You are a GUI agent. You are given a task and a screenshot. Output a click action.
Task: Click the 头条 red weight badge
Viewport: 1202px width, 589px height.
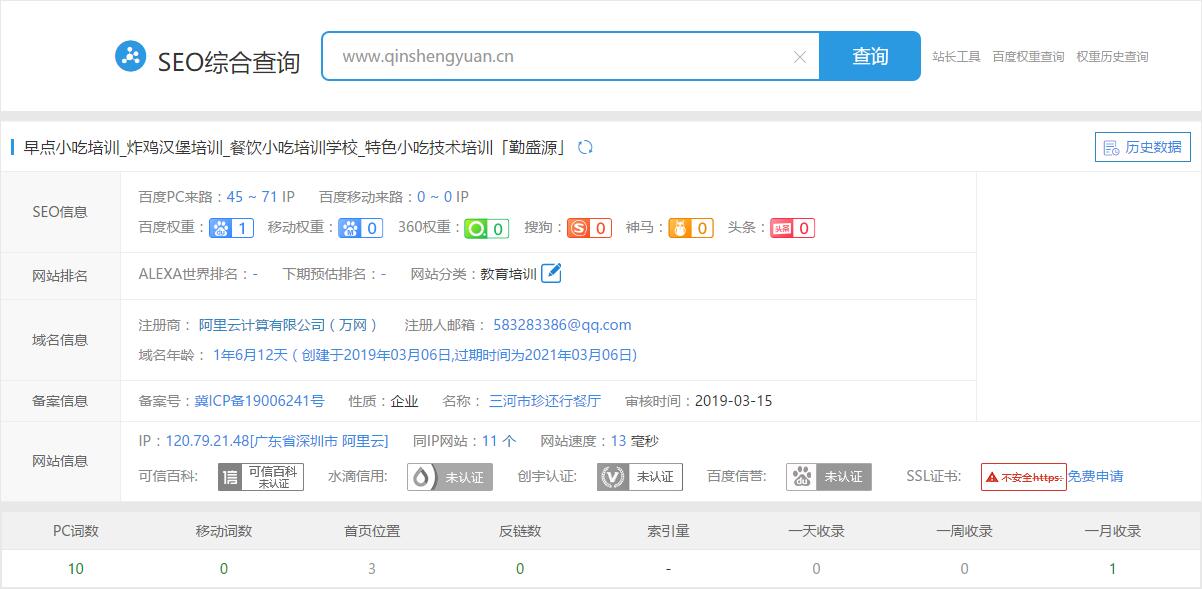tap(791, 228)
